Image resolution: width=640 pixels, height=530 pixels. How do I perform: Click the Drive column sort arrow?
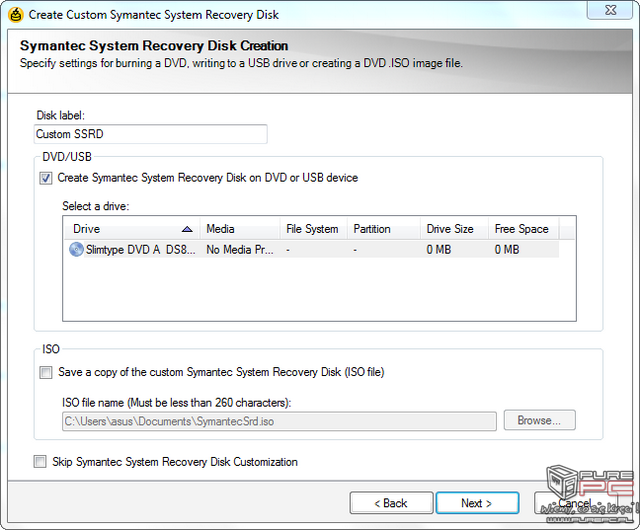[187, 229]
